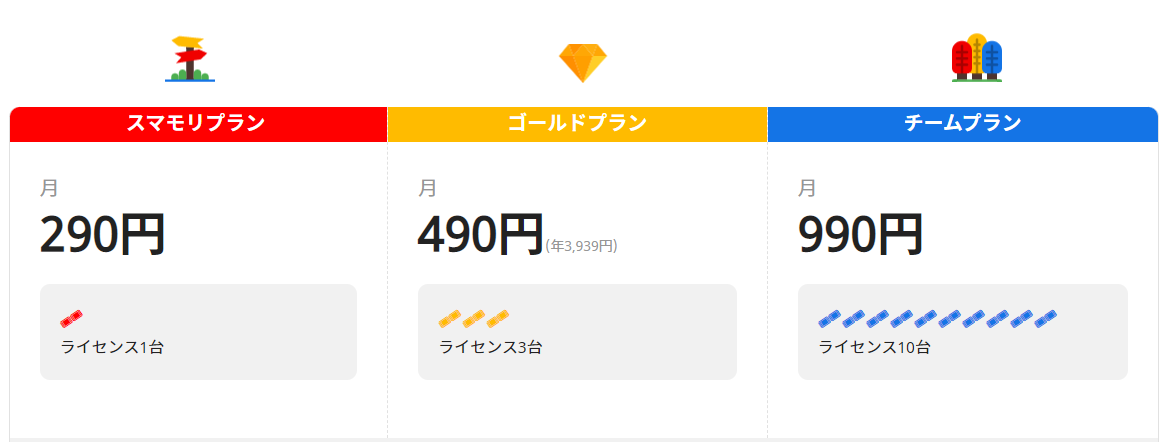Click the ライセンス10台 label
The image size is (1167, 442).
click(x=875, y=348)
